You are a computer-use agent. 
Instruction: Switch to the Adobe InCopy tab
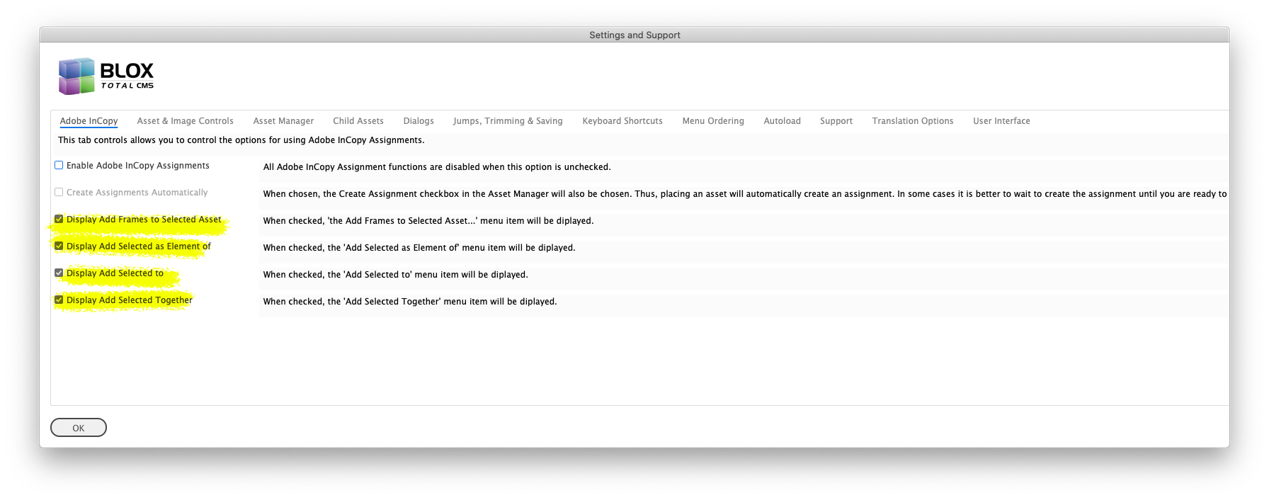[88, 121]
